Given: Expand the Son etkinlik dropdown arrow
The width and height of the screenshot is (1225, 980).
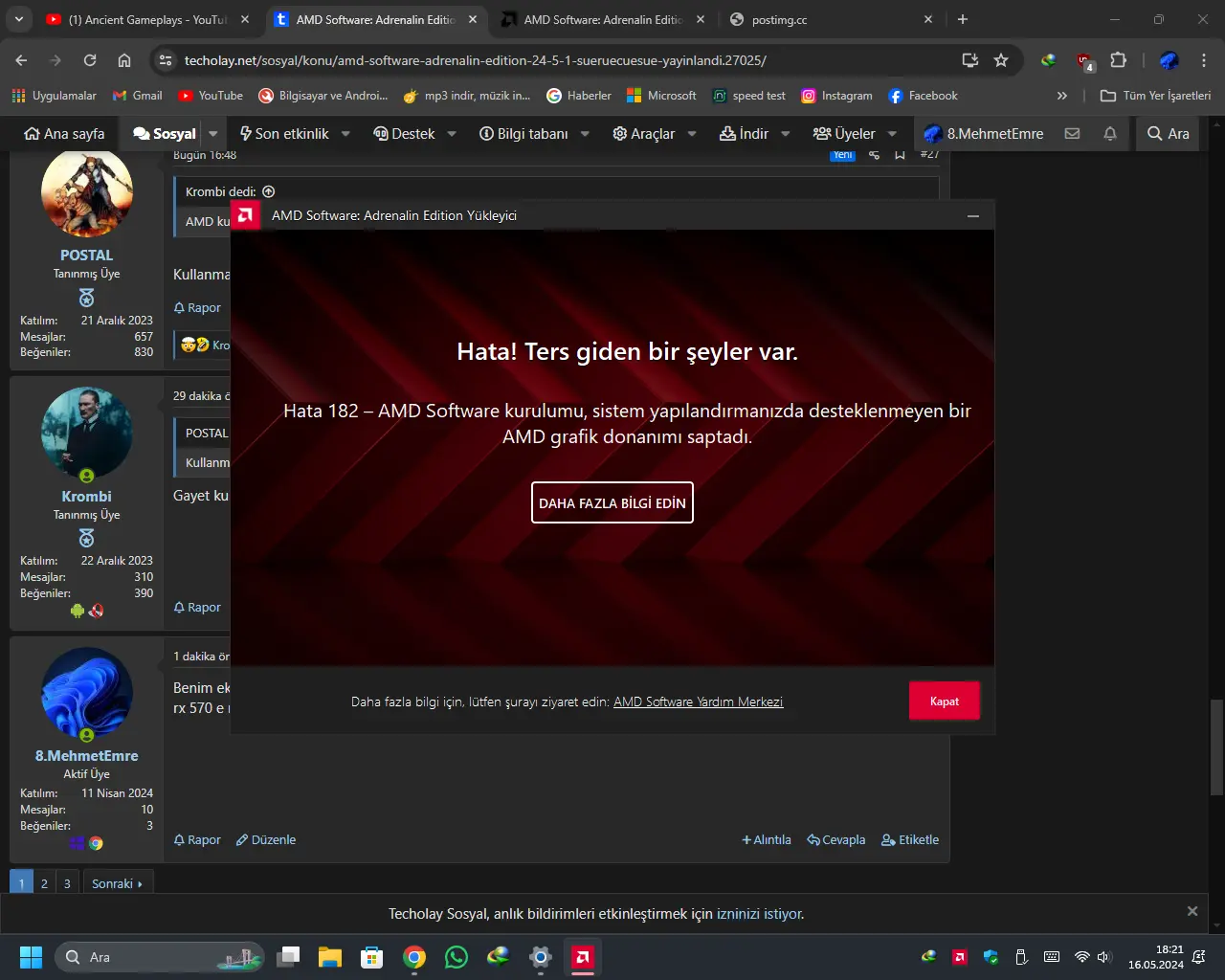Looking at the screenshot, I should 345,133.
